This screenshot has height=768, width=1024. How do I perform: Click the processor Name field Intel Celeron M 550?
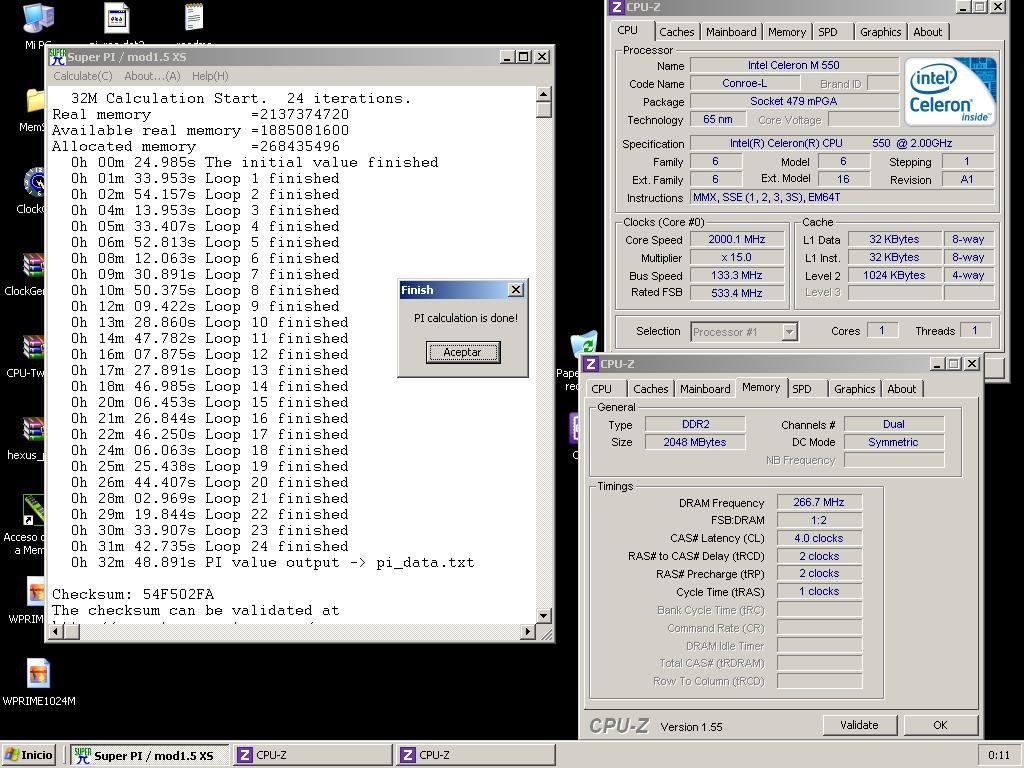click(x=793, y=65)
